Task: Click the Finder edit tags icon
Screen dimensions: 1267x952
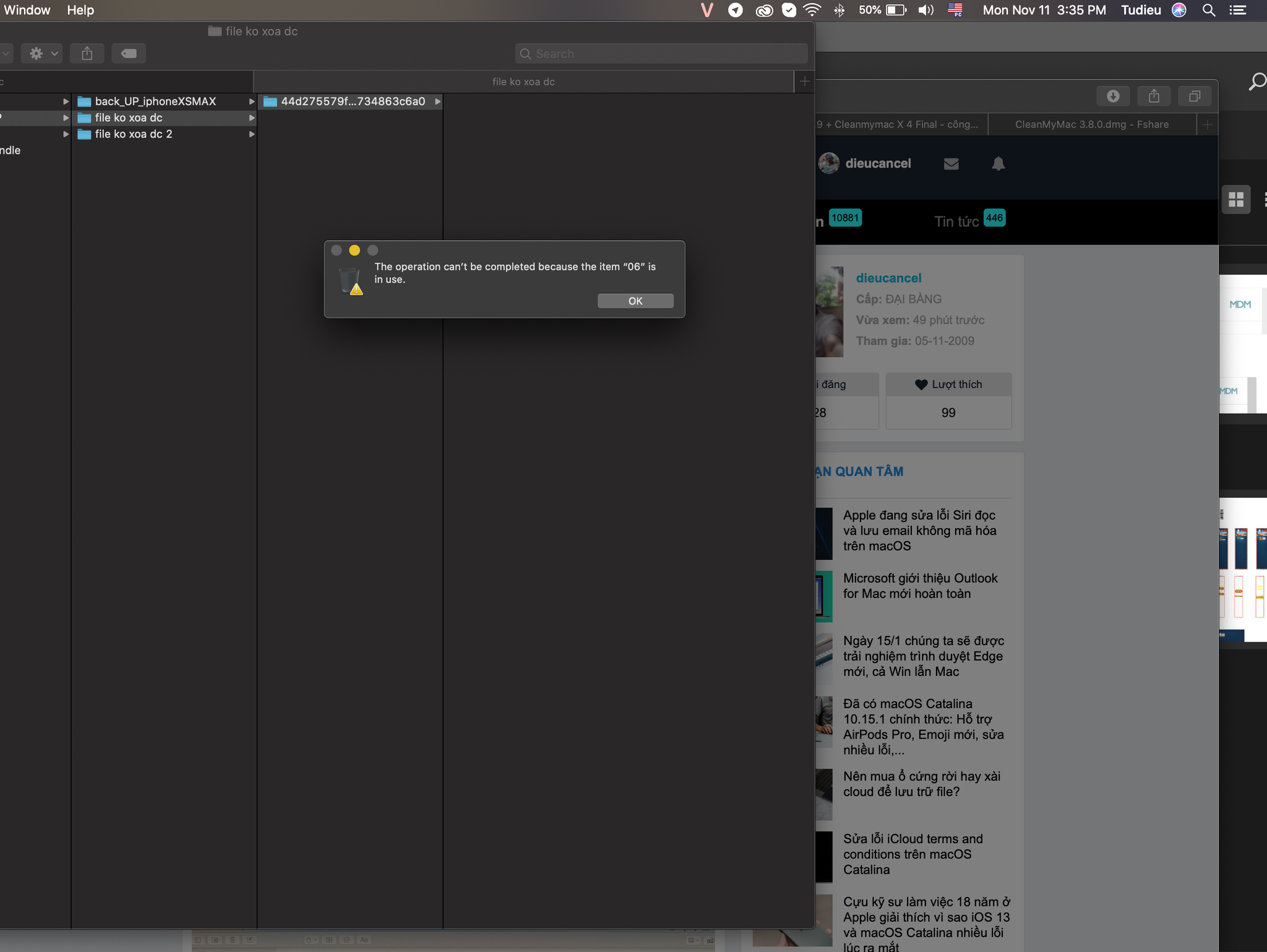Action: pyautogui.click(x=129, y=54)
